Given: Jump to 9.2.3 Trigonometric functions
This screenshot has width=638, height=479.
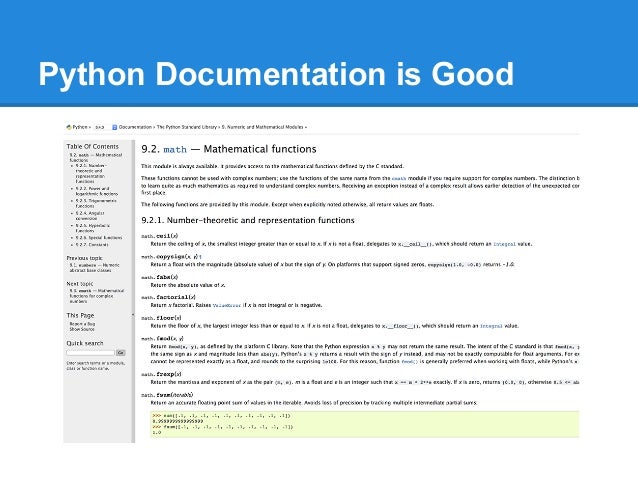Looking at the screenshot, I should [x=96, y=203].
